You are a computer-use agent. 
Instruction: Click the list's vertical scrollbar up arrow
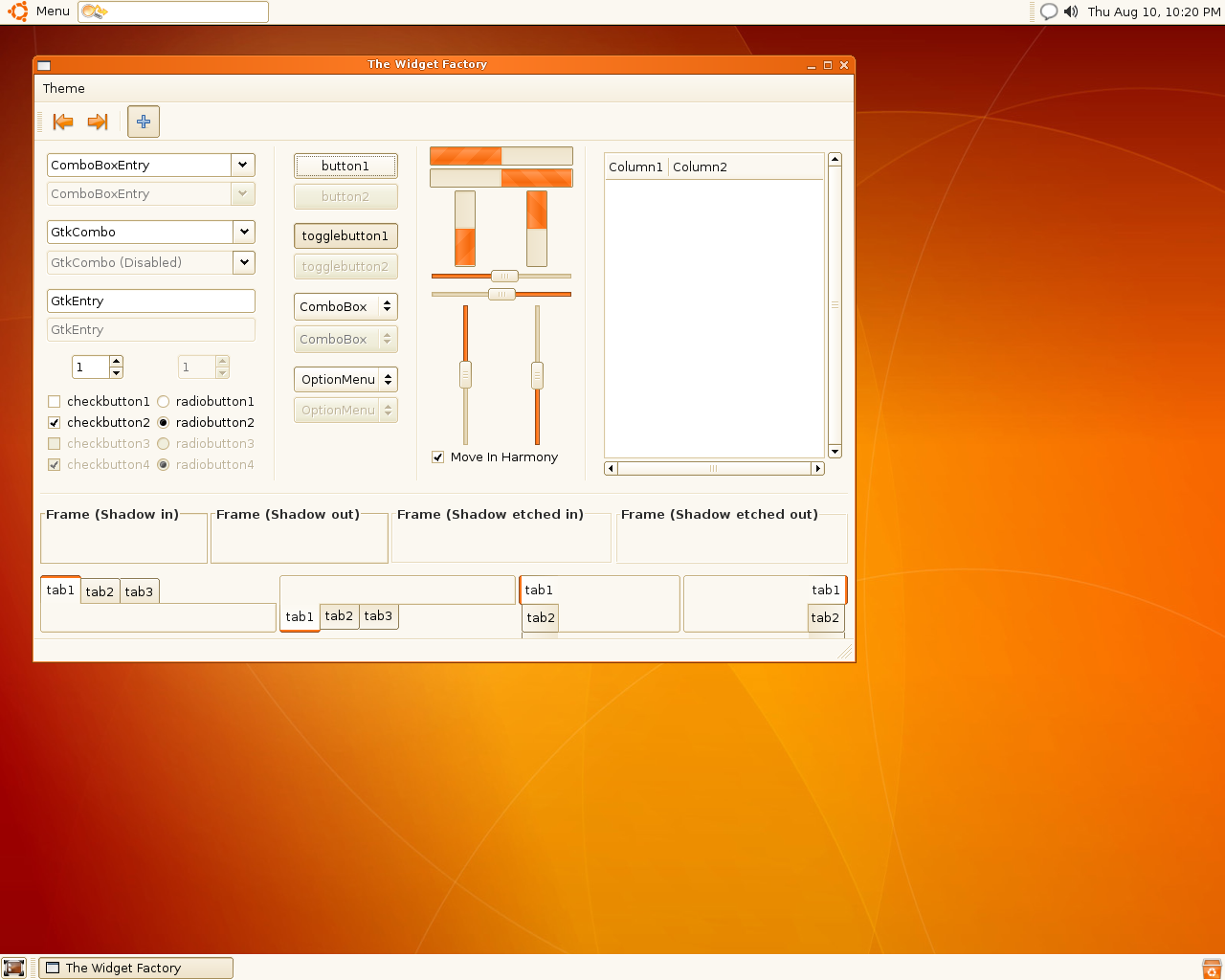[835, 159]
